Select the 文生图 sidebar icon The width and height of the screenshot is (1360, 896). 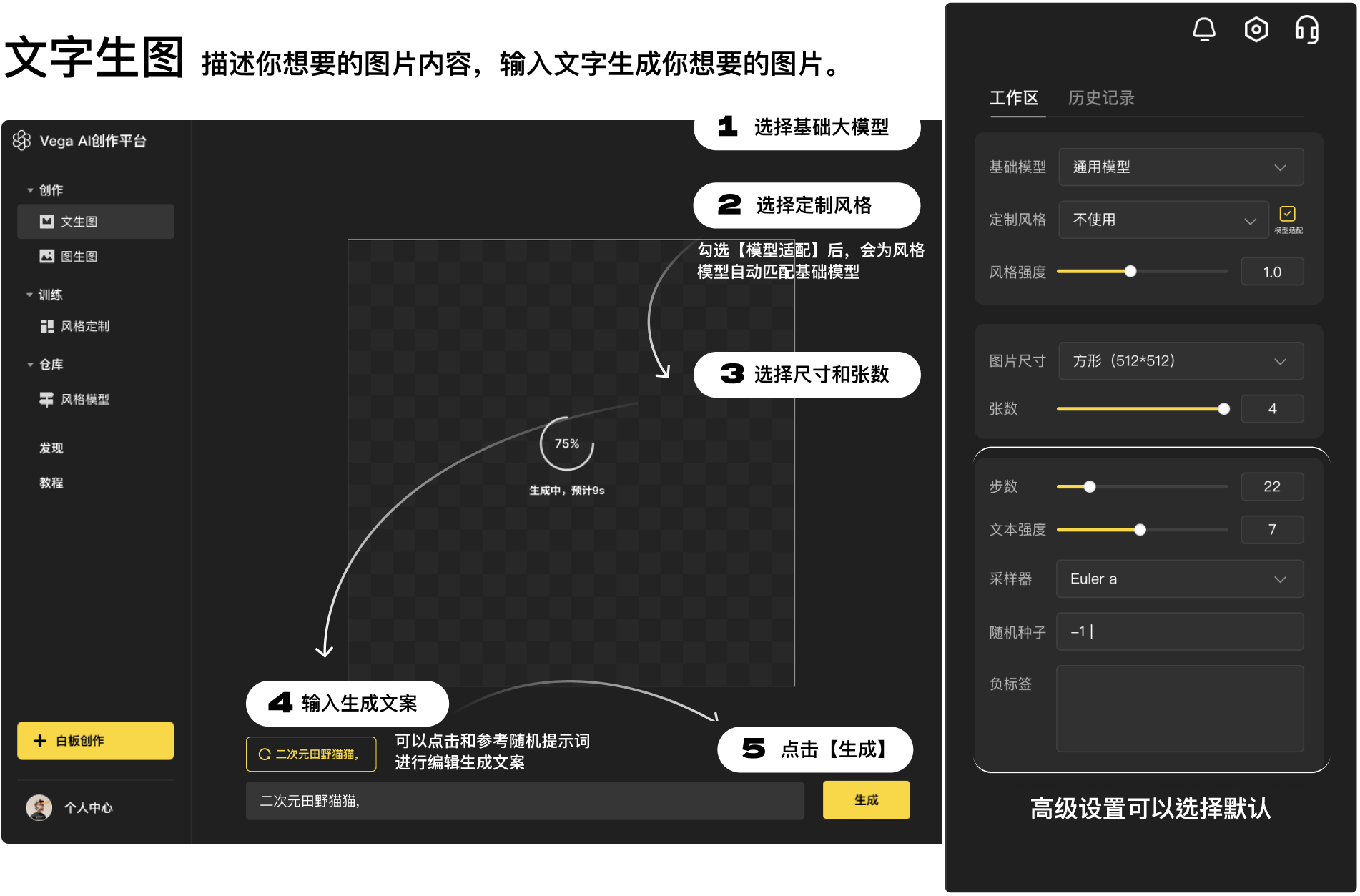47,222
